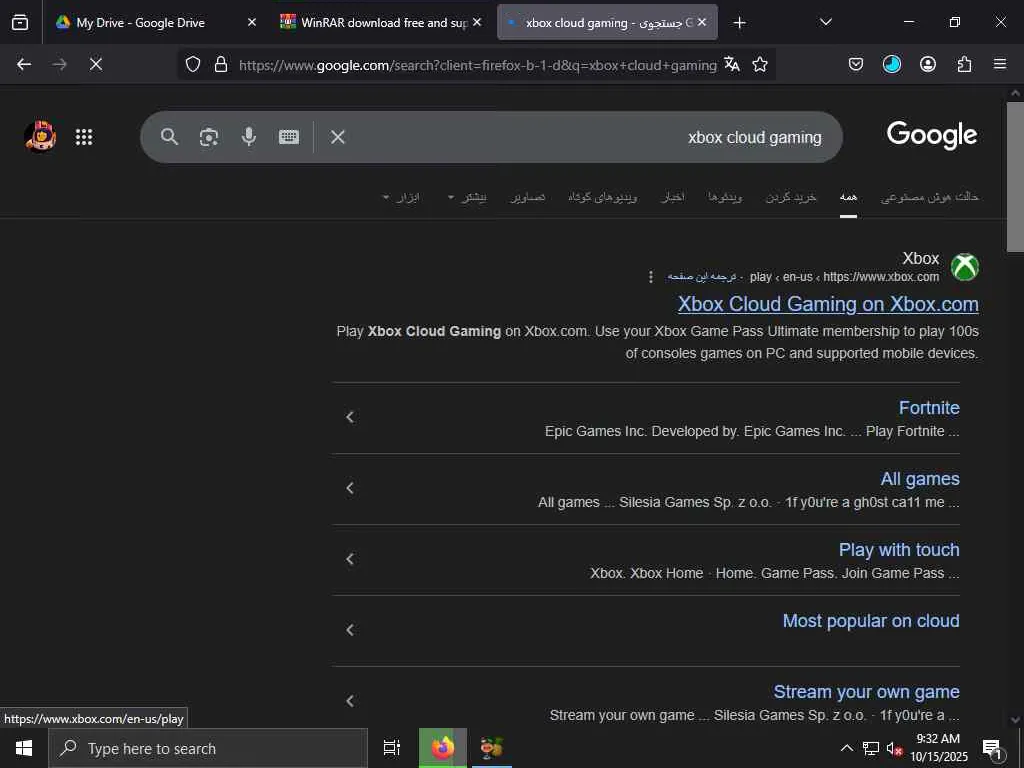Search by image with Lens icon

(208, 136)
